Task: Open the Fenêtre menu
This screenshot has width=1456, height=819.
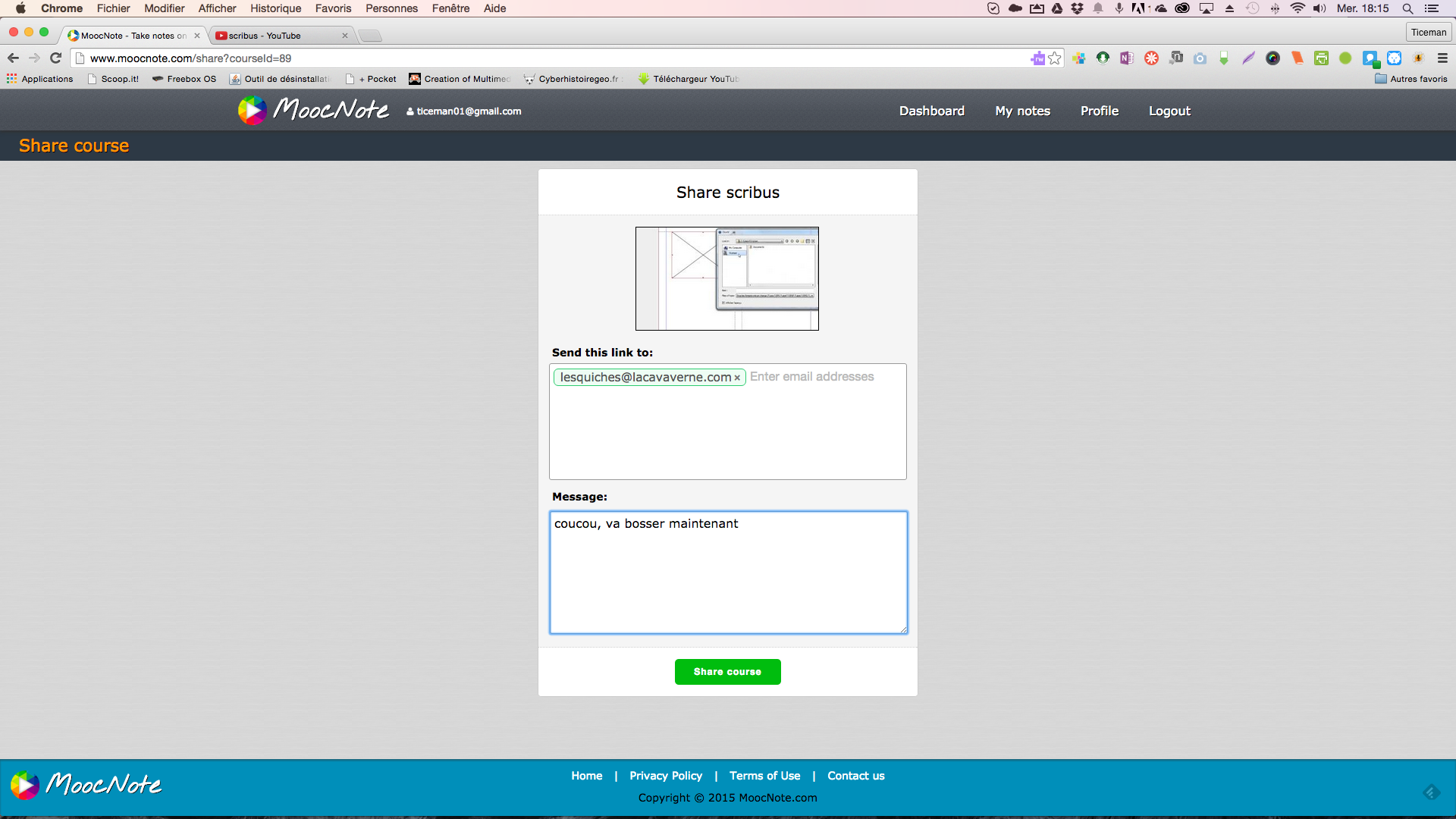Action: [450, 8]
